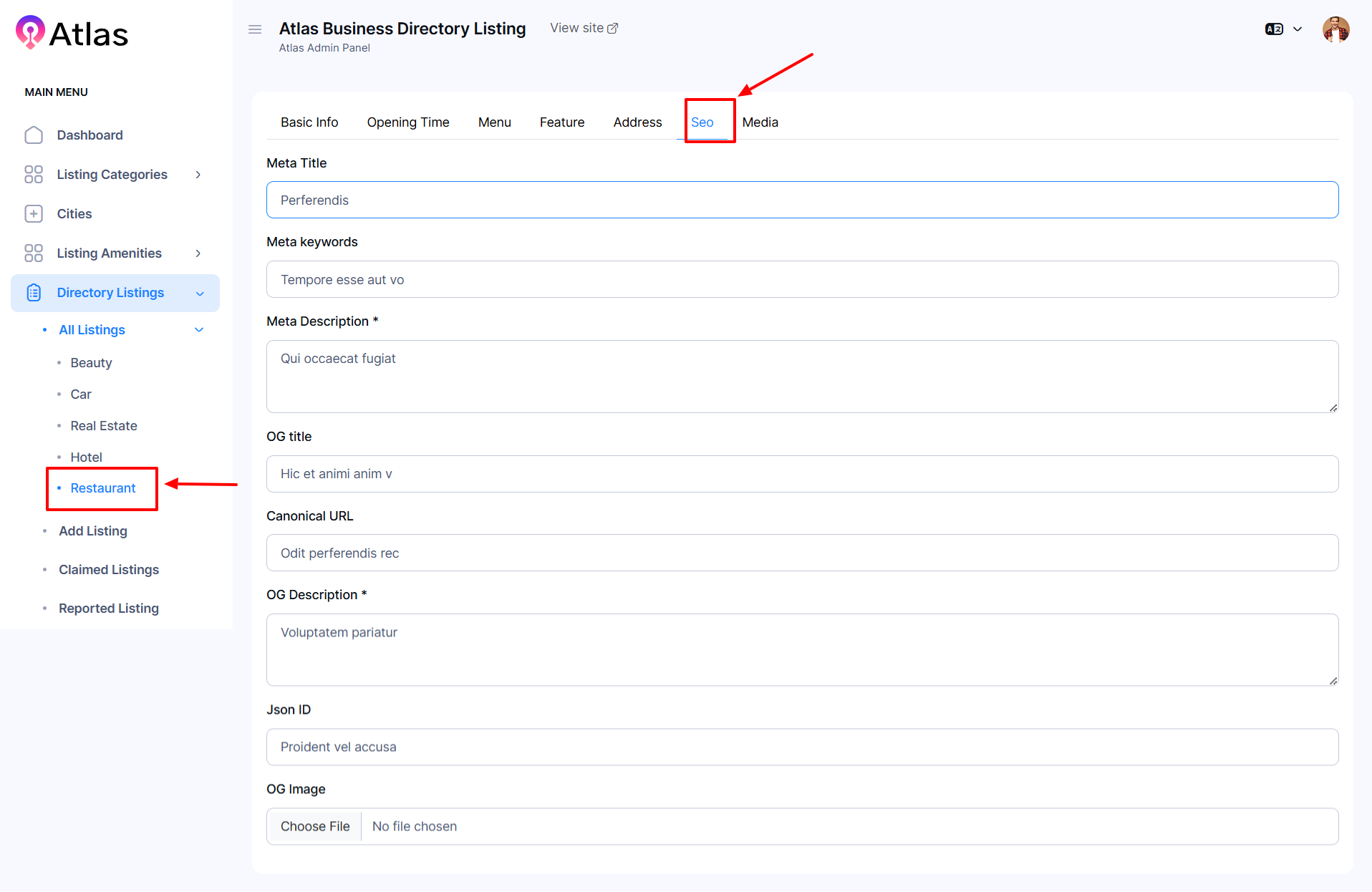Click the Canonical URL input field
This screenshot has height=892, width=1372.
pos(802,553)
